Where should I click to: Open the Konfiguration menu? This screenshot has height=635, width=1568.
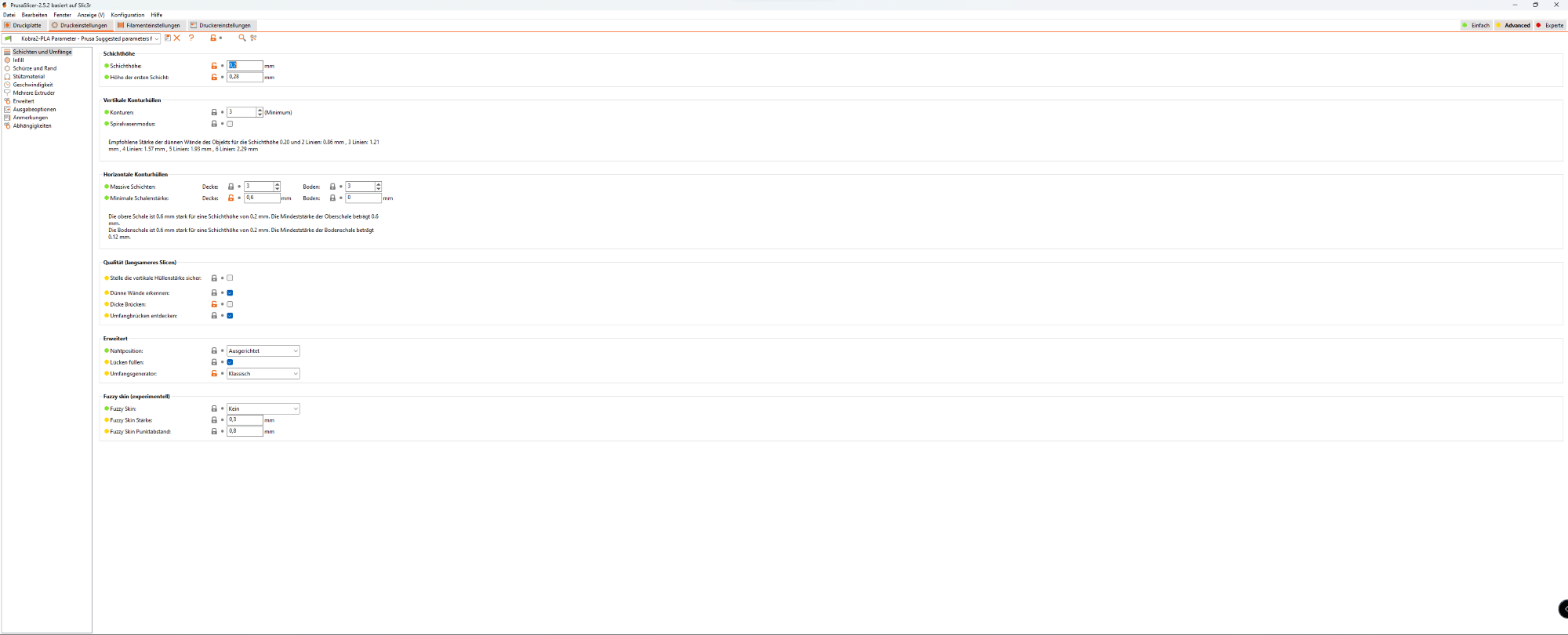coord(128,15)
